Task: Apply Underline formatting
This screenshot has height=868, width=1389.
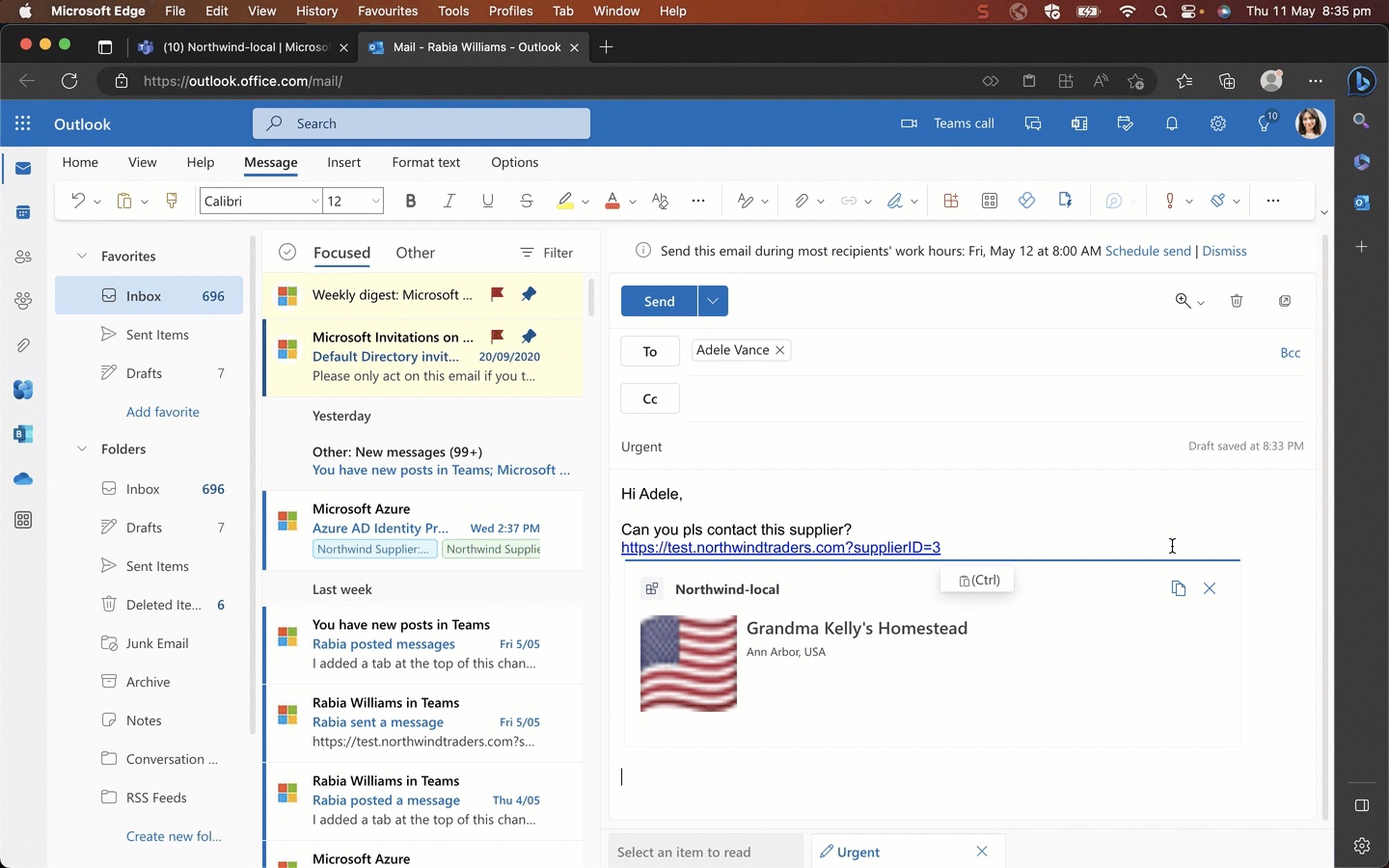Action: click(x=488, y=201)
